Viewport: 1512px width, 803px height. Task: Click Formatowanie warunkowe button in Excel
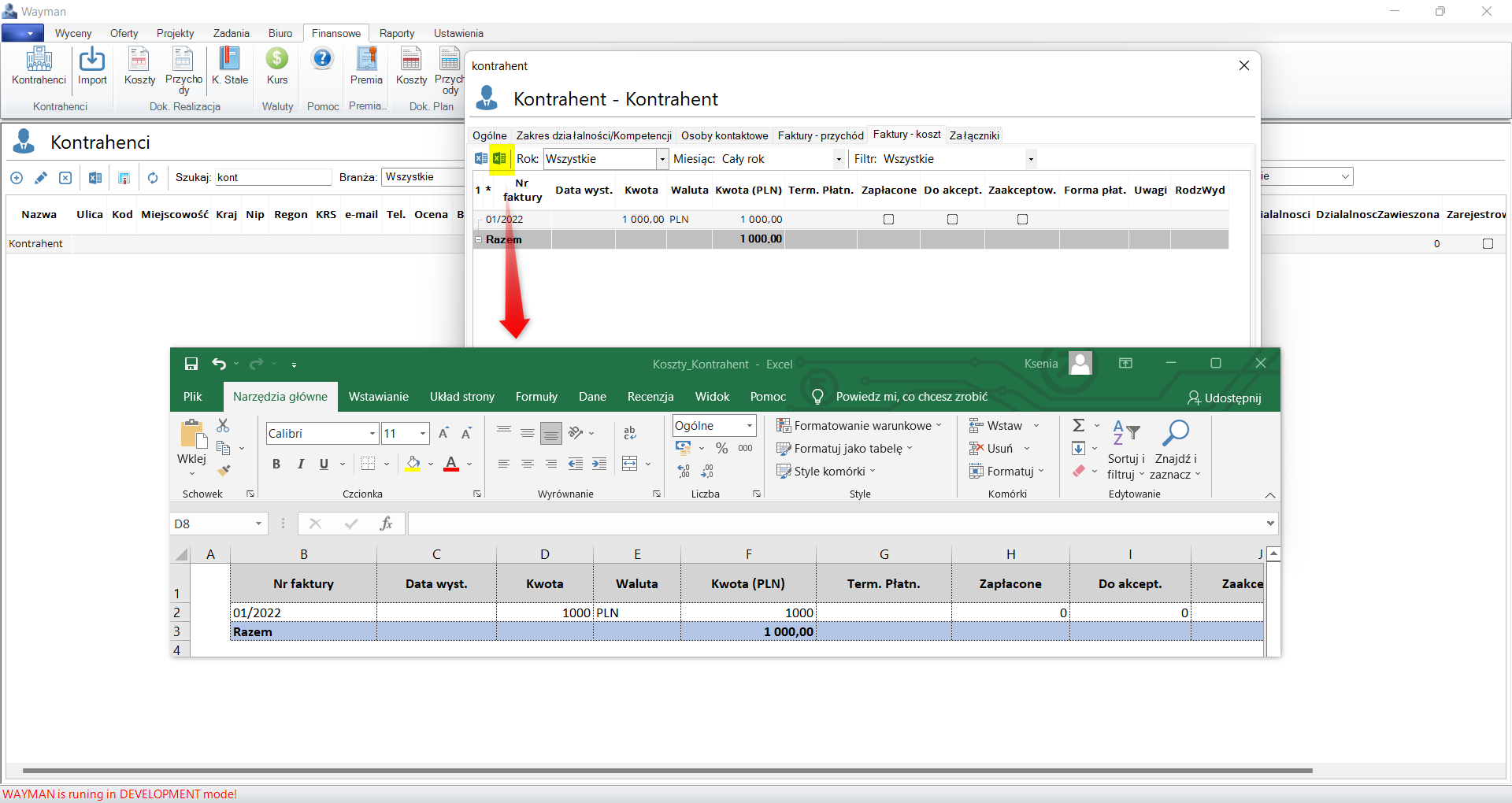coord(858,426)
